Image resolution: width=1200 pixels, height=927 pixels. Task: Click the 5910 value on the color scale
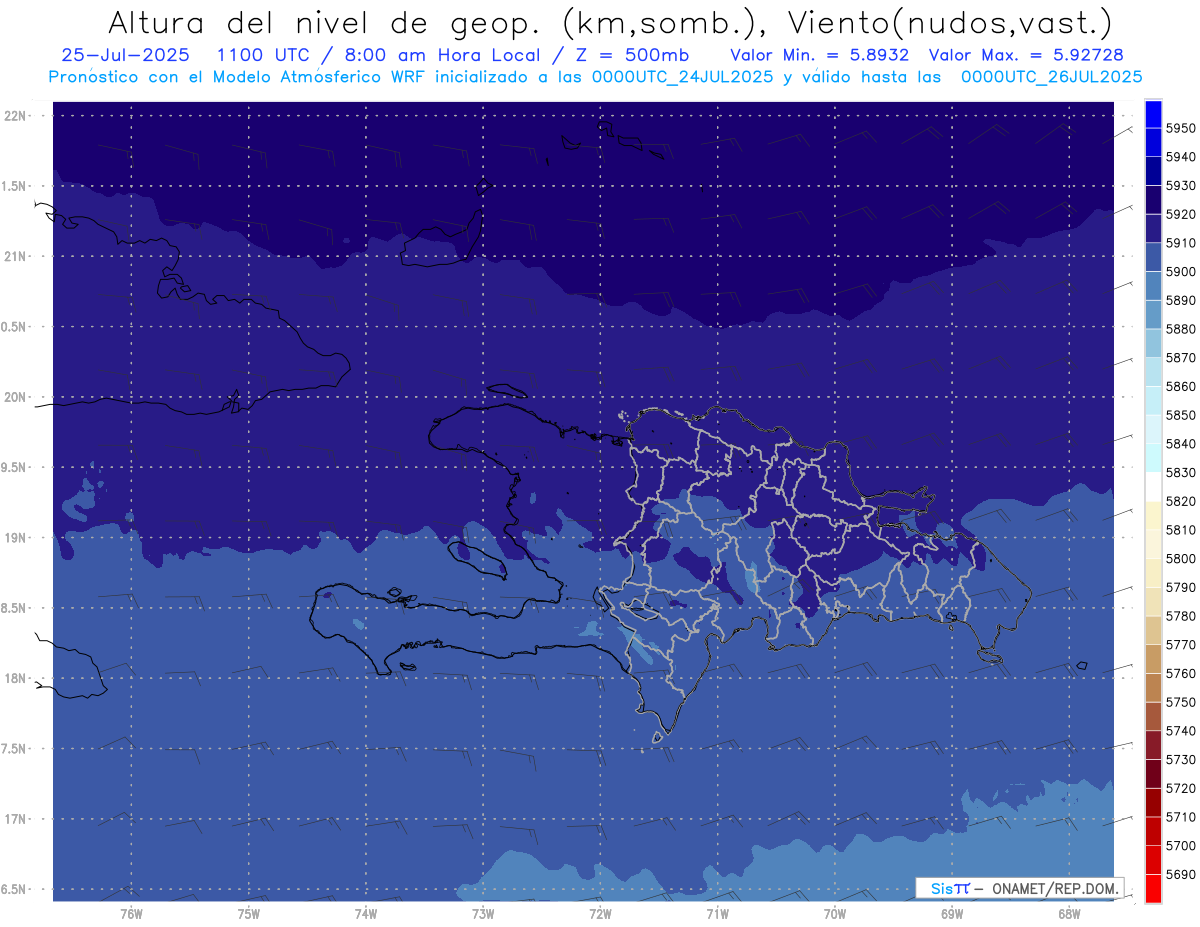point(1181,243)
